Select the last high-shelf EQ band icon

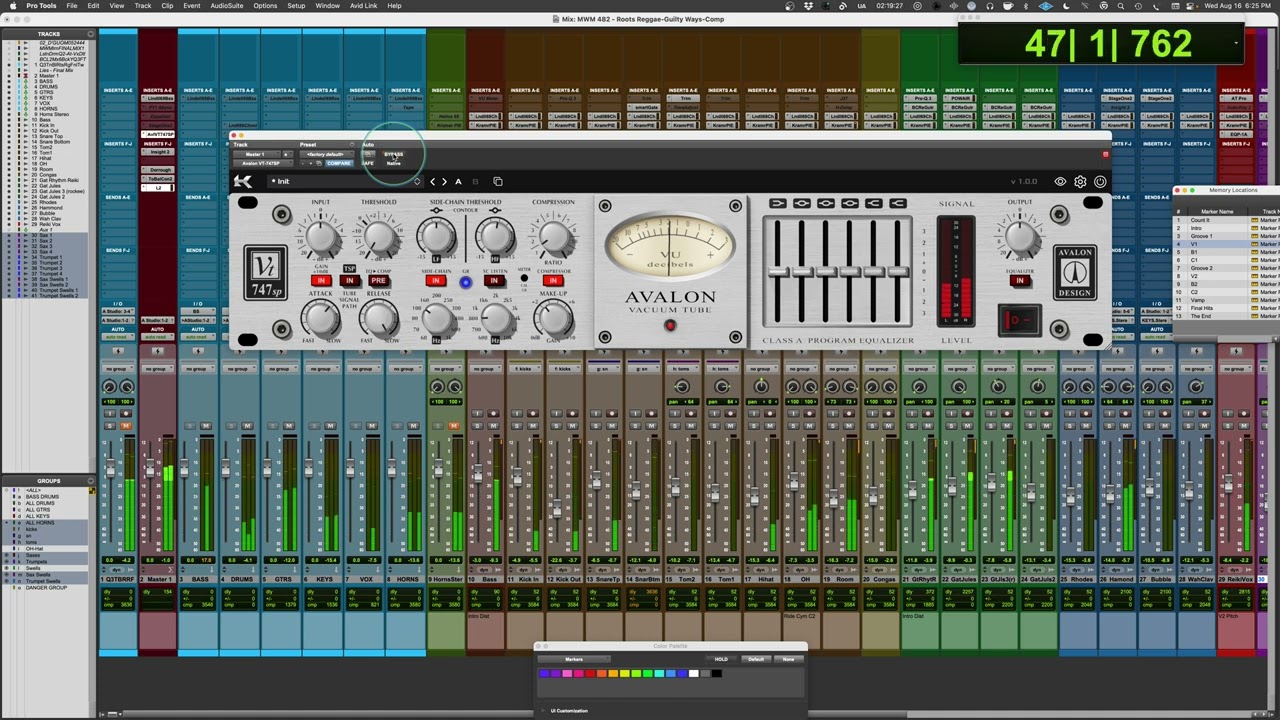(x=897, y=204)
